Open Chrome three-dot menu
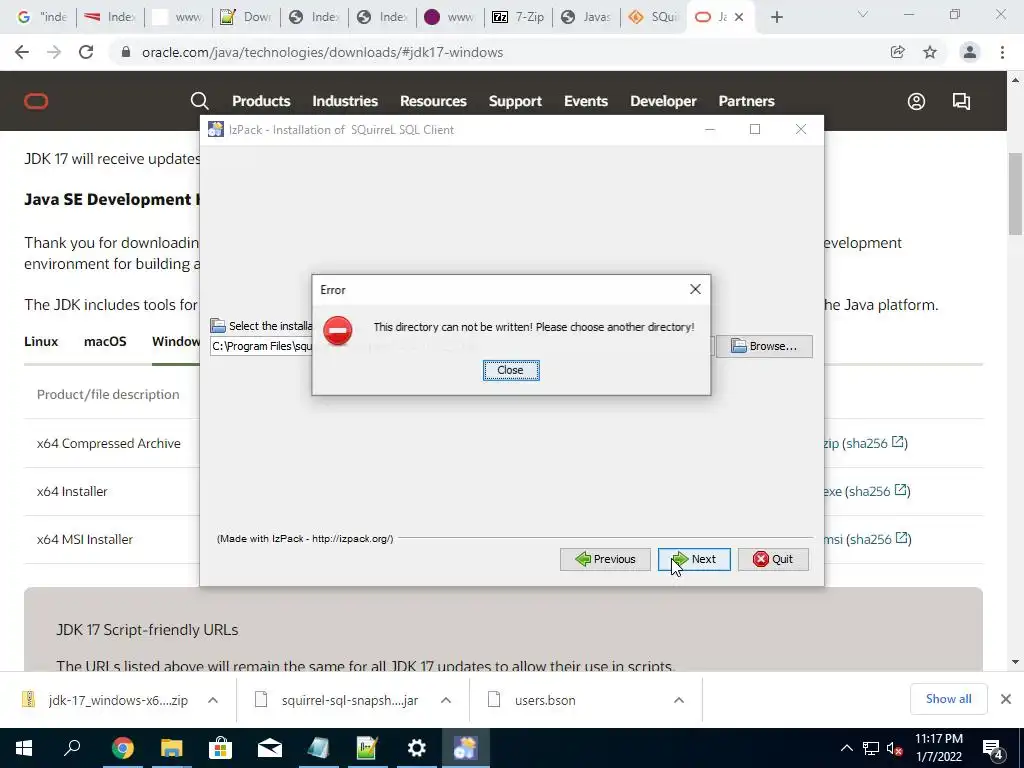 (1002, 52)
